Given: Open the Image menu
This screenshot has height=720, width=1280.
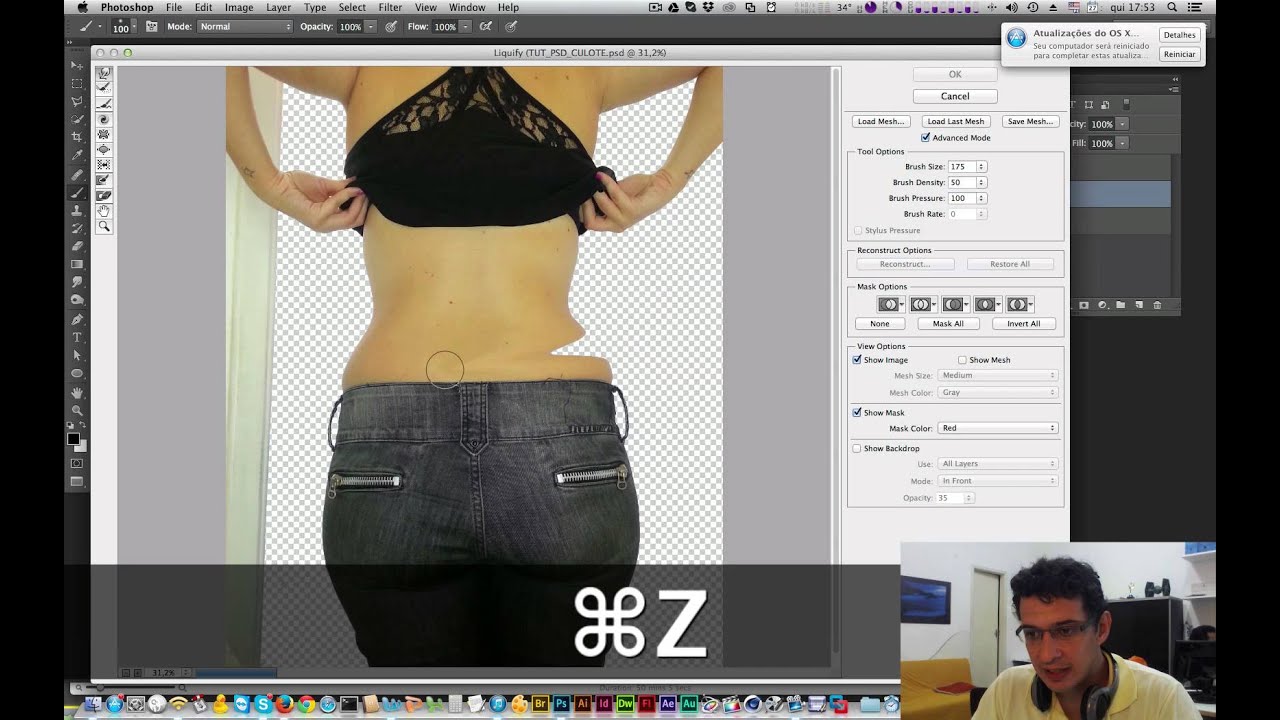Looking at the screenshot, I should pos(239,7).
